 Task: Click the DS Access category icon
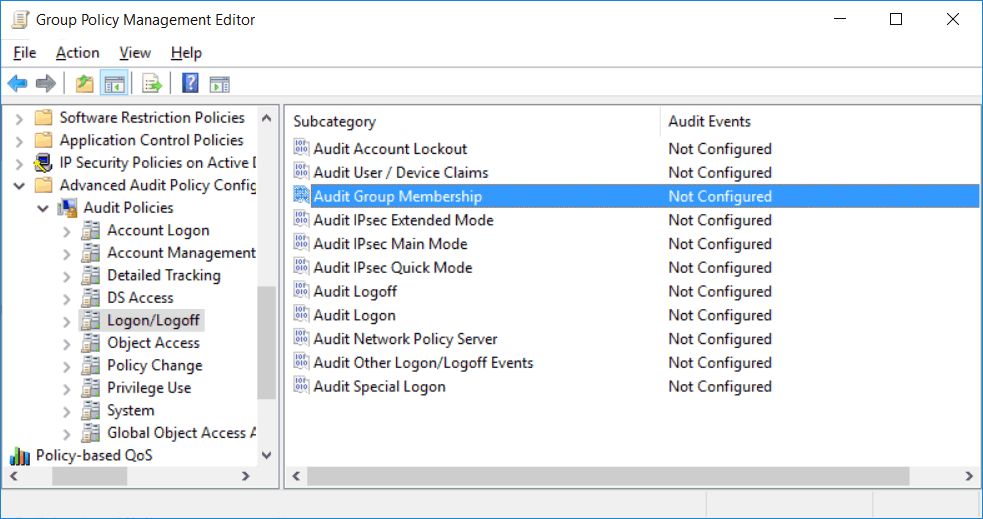91,298
